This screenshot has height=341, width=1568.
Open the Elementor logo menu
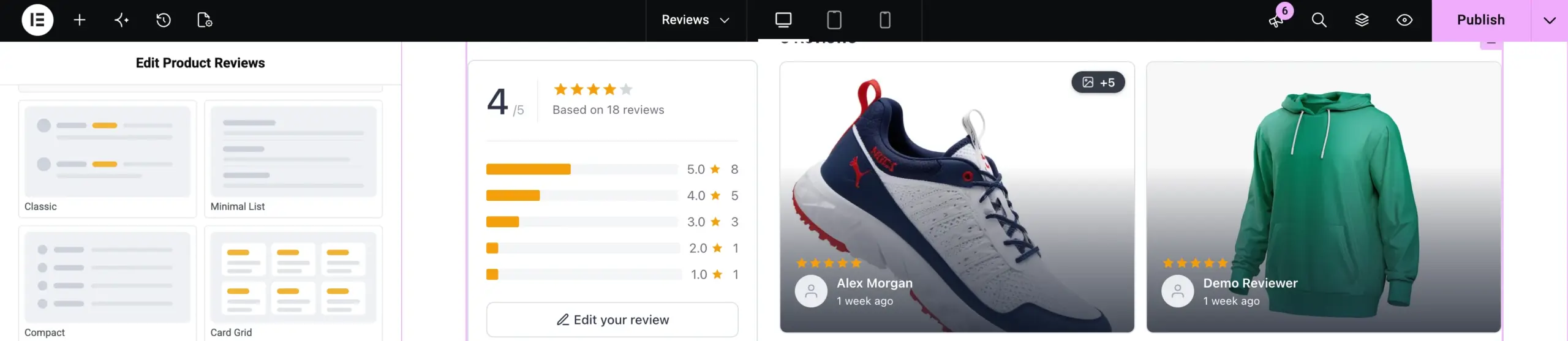37,20
